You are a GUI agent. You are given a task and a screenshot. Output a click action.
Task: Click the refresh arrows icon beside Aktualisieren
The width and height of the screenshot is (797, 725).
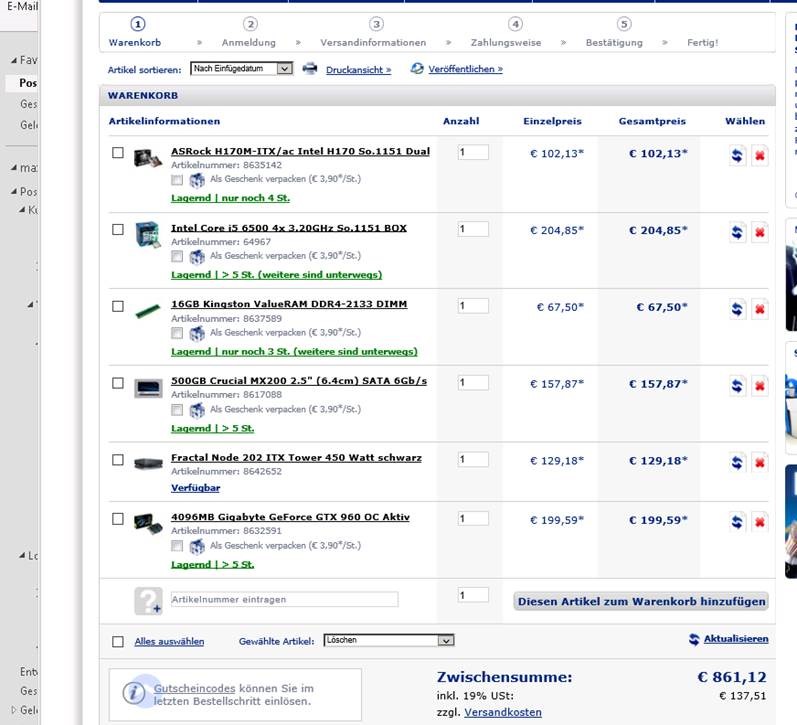pos(694,640)
